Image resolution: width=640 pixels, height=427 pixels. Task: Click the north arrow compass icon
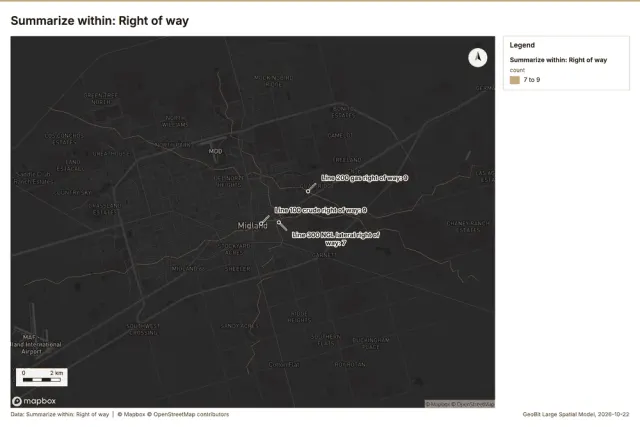(478, 58)
